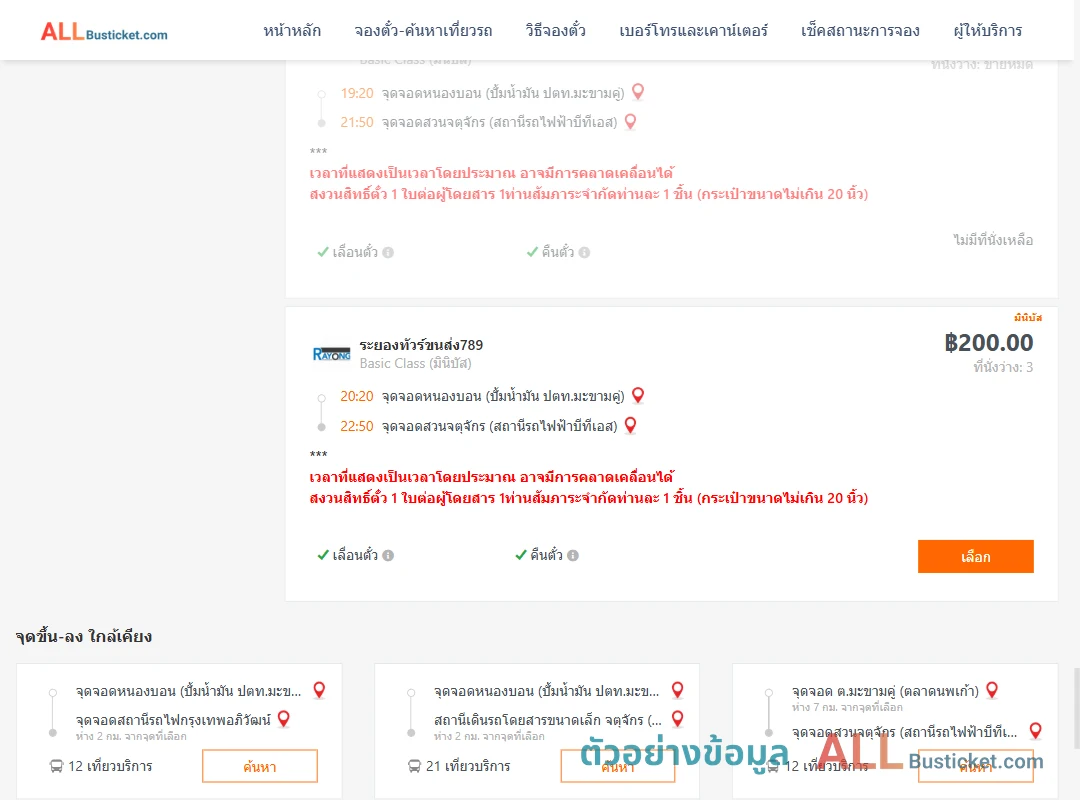Open the หน้าหลัก menu item

point(292,31)
